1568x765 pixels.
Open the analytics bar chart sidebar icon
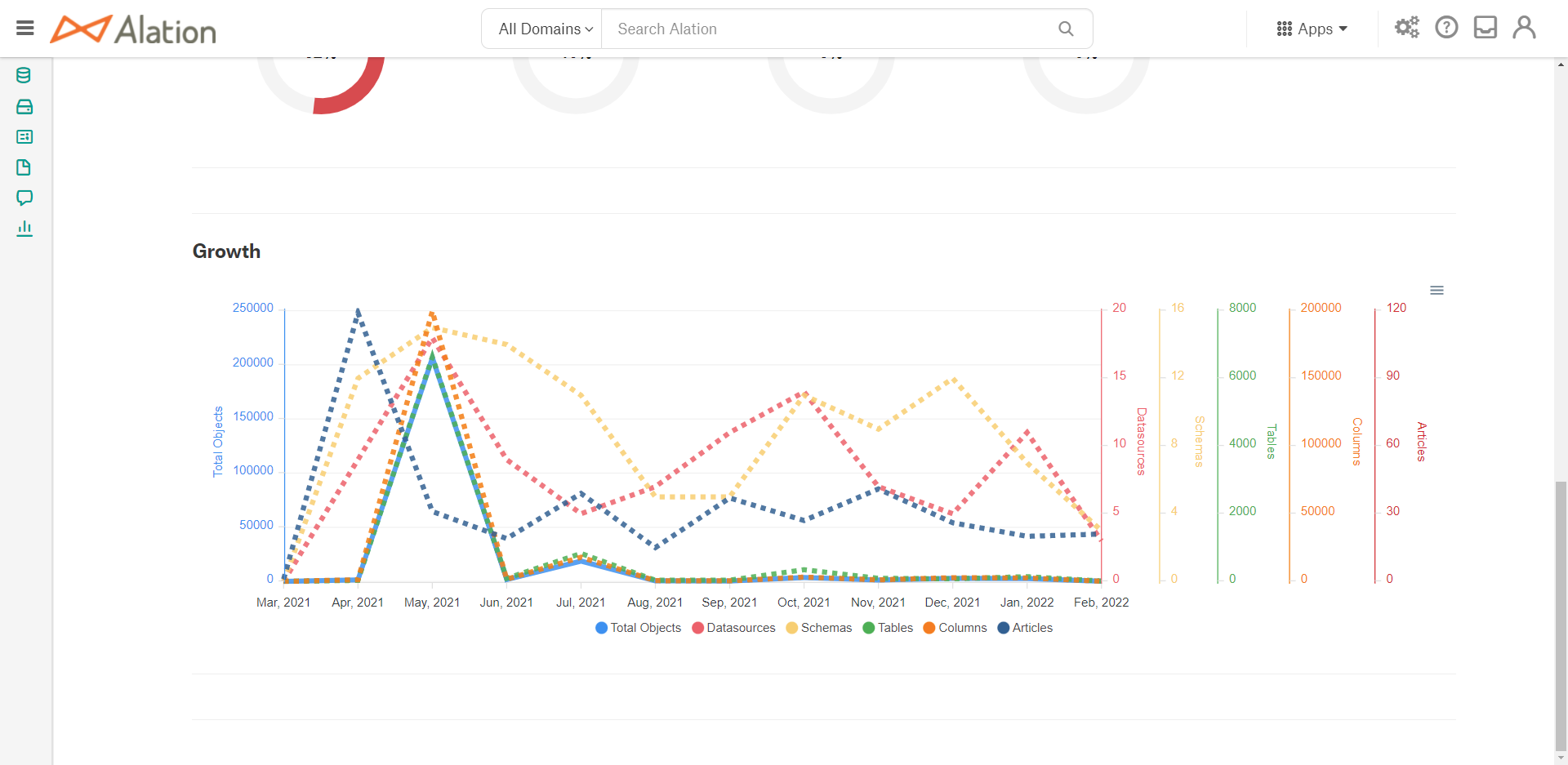click(x=24, y=229)
